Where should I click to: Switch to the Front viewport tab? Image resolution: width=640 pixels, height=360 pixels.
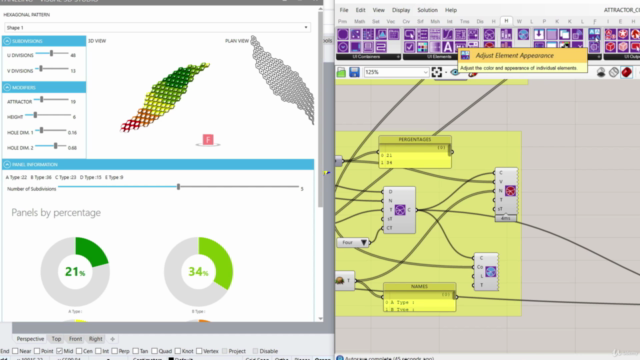click(75, 339)
